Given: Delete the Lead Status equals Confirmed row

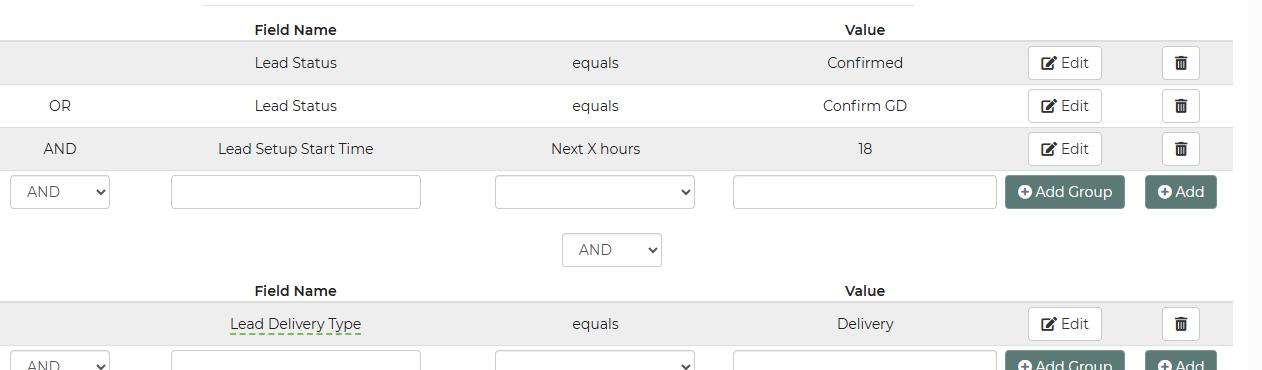Looking at the screenshot, I should pyautogui.click(x=1180, y=63).
